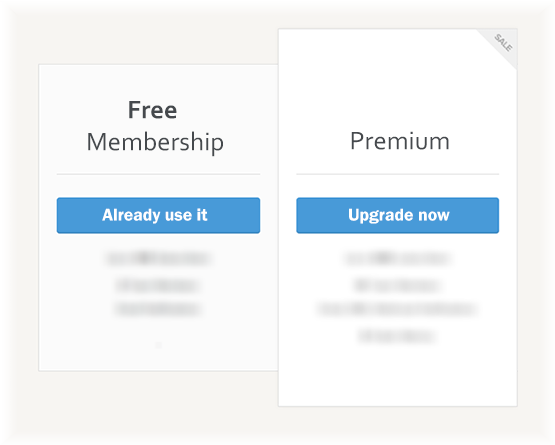Click the Premium plan heading
This screenshot has width=555, height=445.
(x=400, y=141)
